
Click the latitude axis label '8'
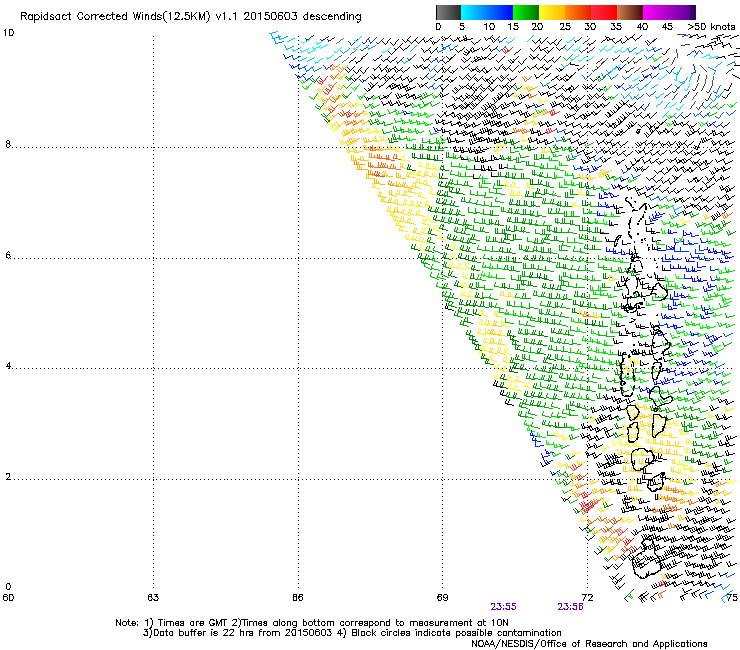(x=8, y=144)
